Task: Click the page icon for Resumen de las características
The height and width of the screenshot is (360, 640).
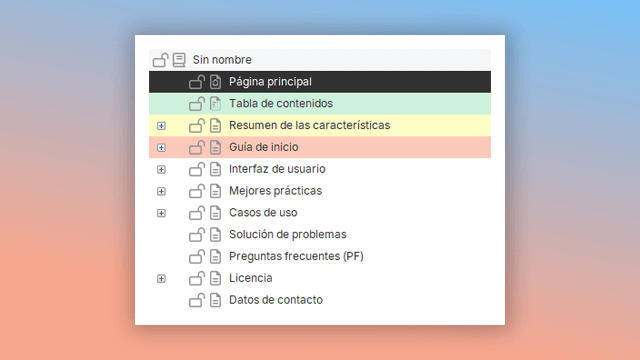Action: click(215, 125)
